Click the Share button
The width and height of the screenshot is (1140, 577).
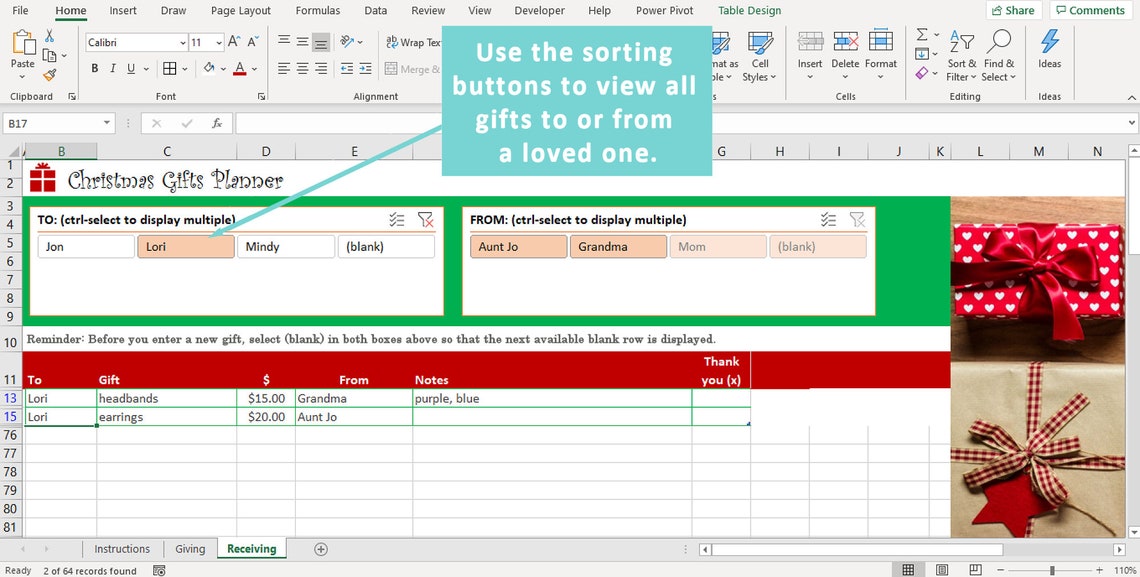[x=1013, y=9]
